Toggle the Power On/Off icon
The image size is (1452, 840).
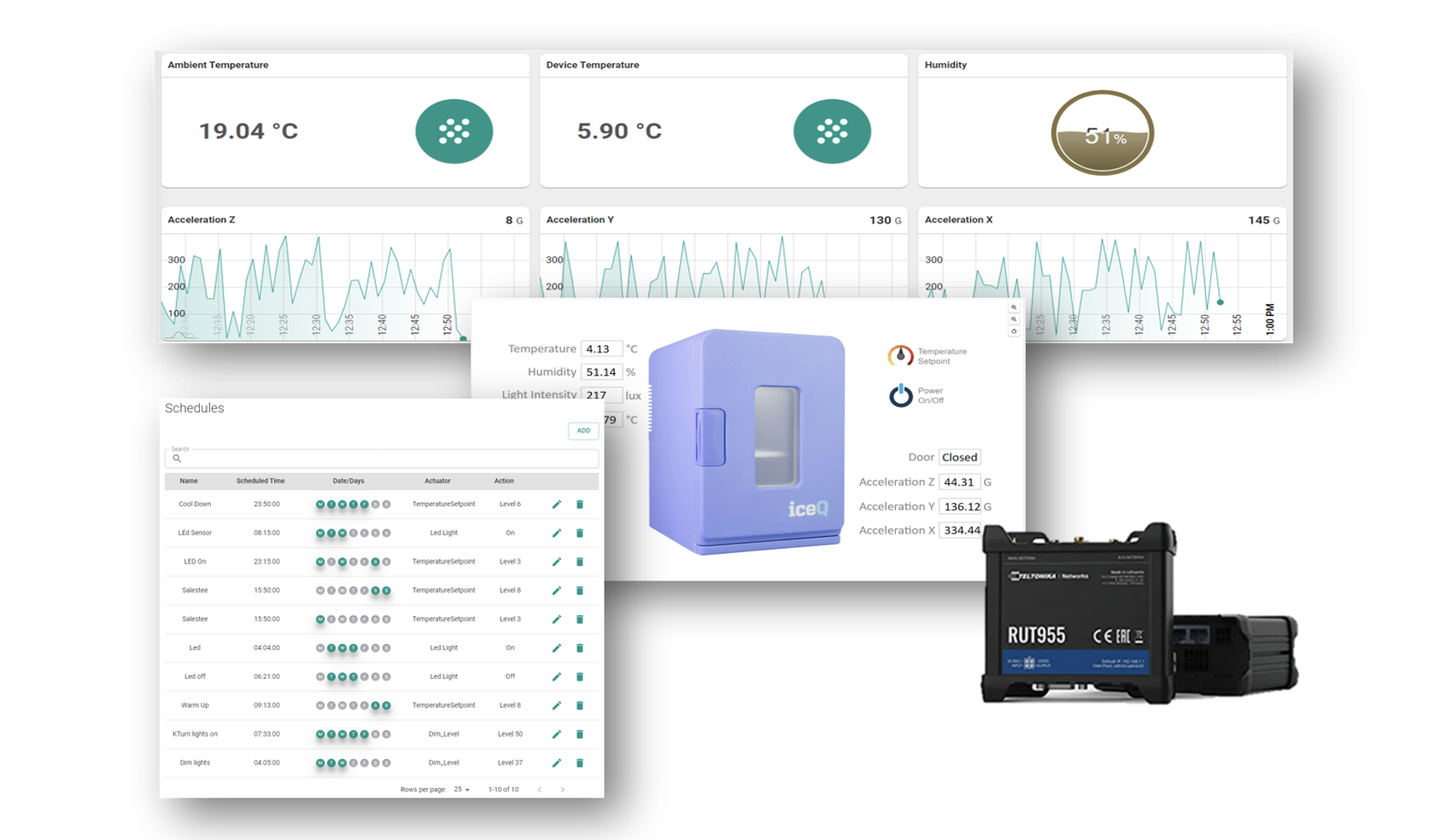[900, 395]
